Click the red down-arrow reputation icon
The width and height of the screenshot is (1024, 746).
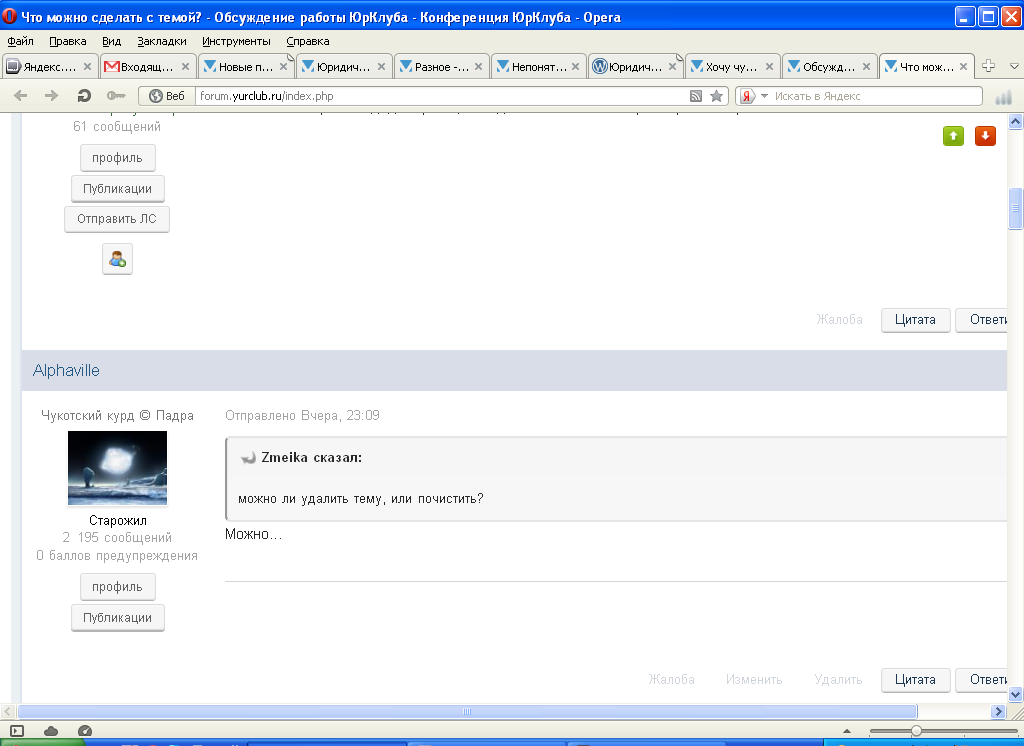[x=985, y=136]
